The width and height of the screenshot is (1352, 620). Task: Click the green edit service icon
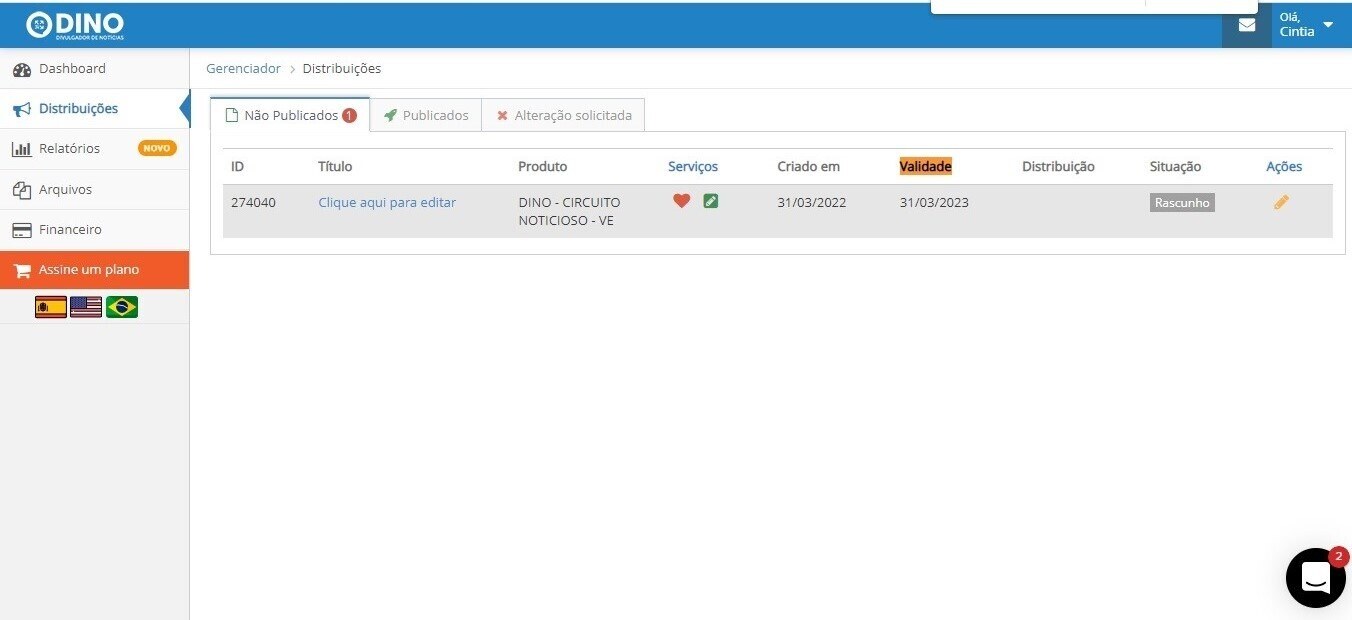click(x=710, y=201)
